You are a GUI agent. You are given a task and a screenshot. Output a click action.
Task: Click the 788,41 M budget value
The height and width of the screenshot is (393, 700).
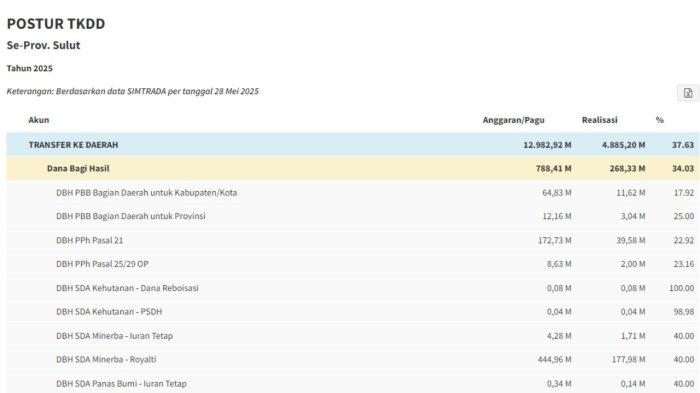(x=554, y=168)
